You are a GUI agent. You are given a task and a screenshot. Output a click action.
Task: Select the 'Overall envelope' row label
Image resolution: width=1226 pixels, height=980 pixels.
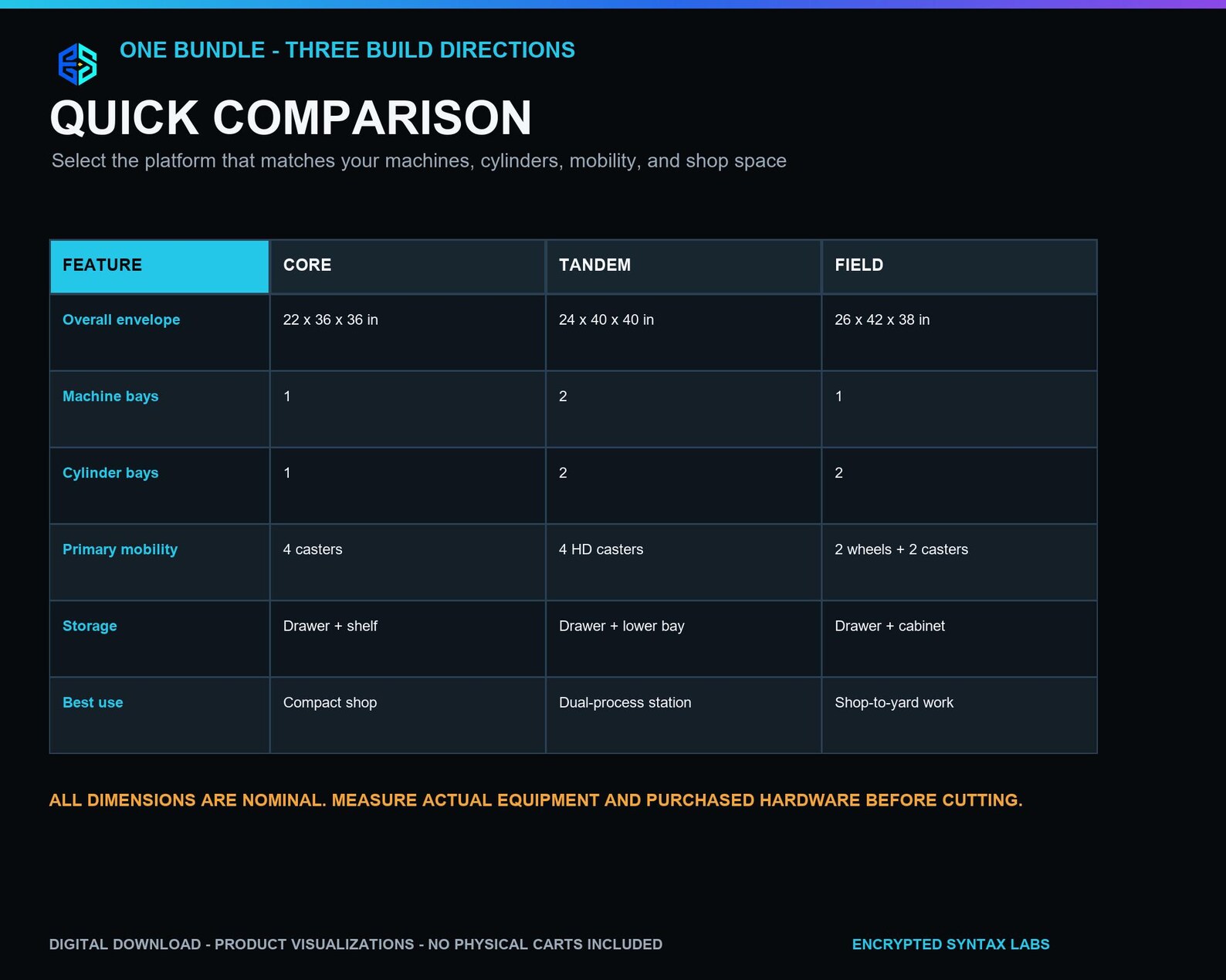[121, 319]
